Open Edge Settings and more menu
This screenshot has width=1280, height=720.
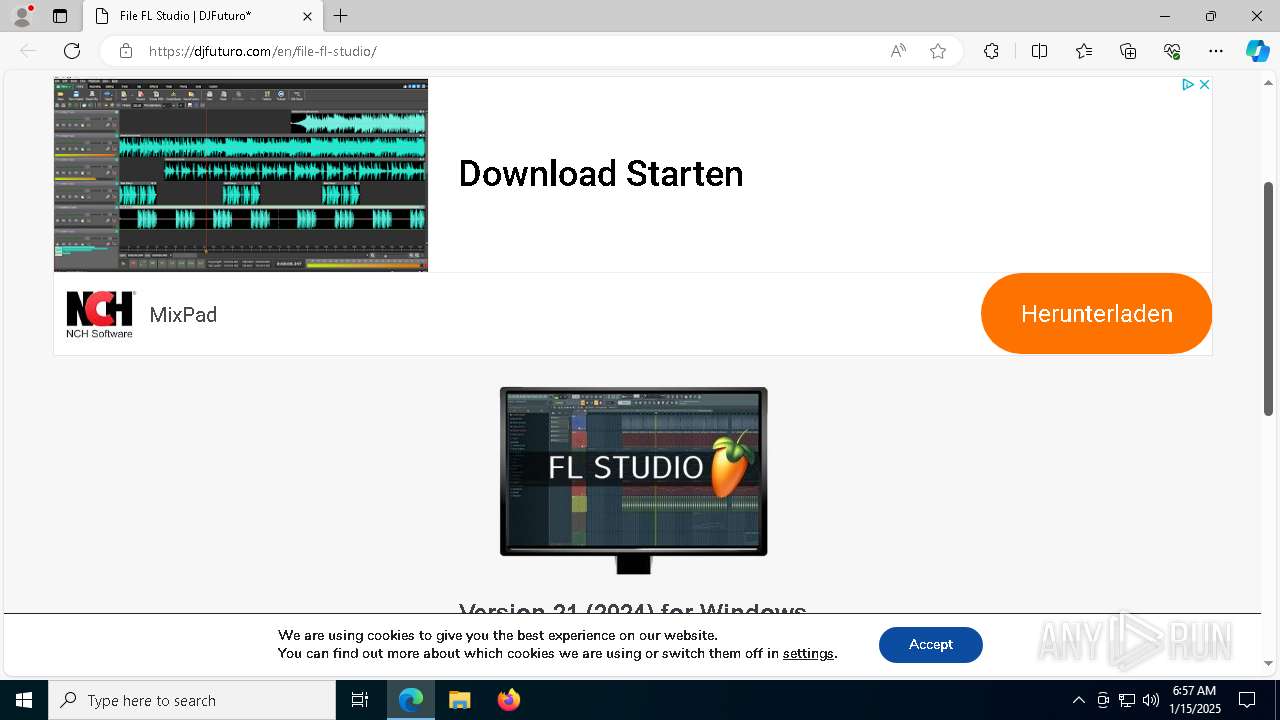point(1216,51)
